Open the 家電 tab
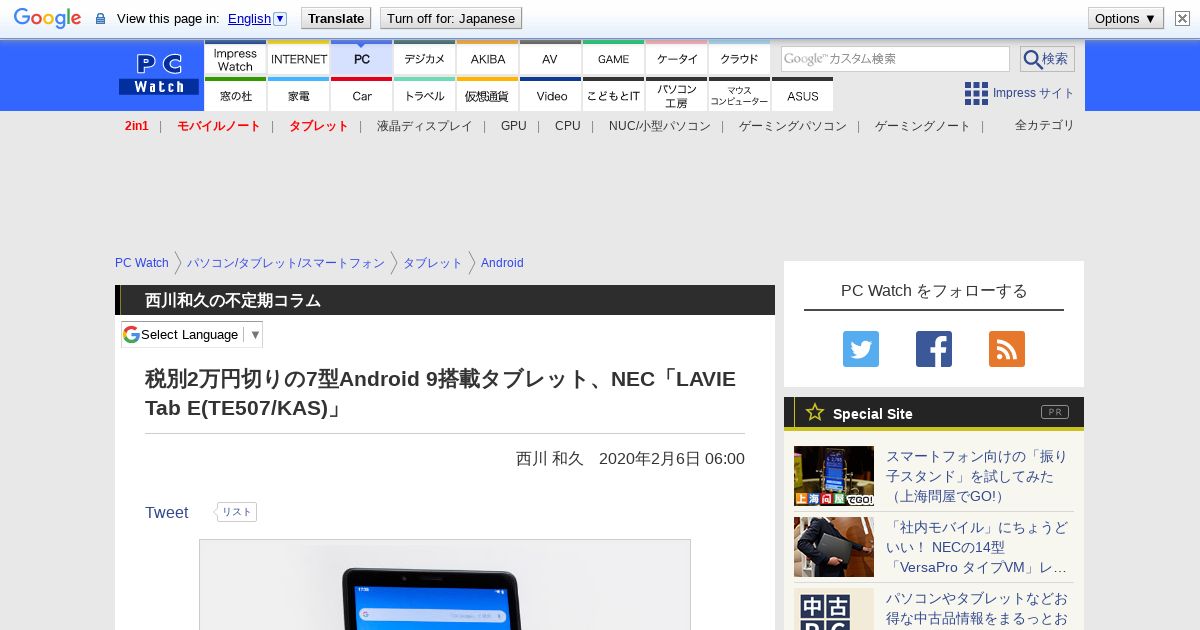 [299, 95]
